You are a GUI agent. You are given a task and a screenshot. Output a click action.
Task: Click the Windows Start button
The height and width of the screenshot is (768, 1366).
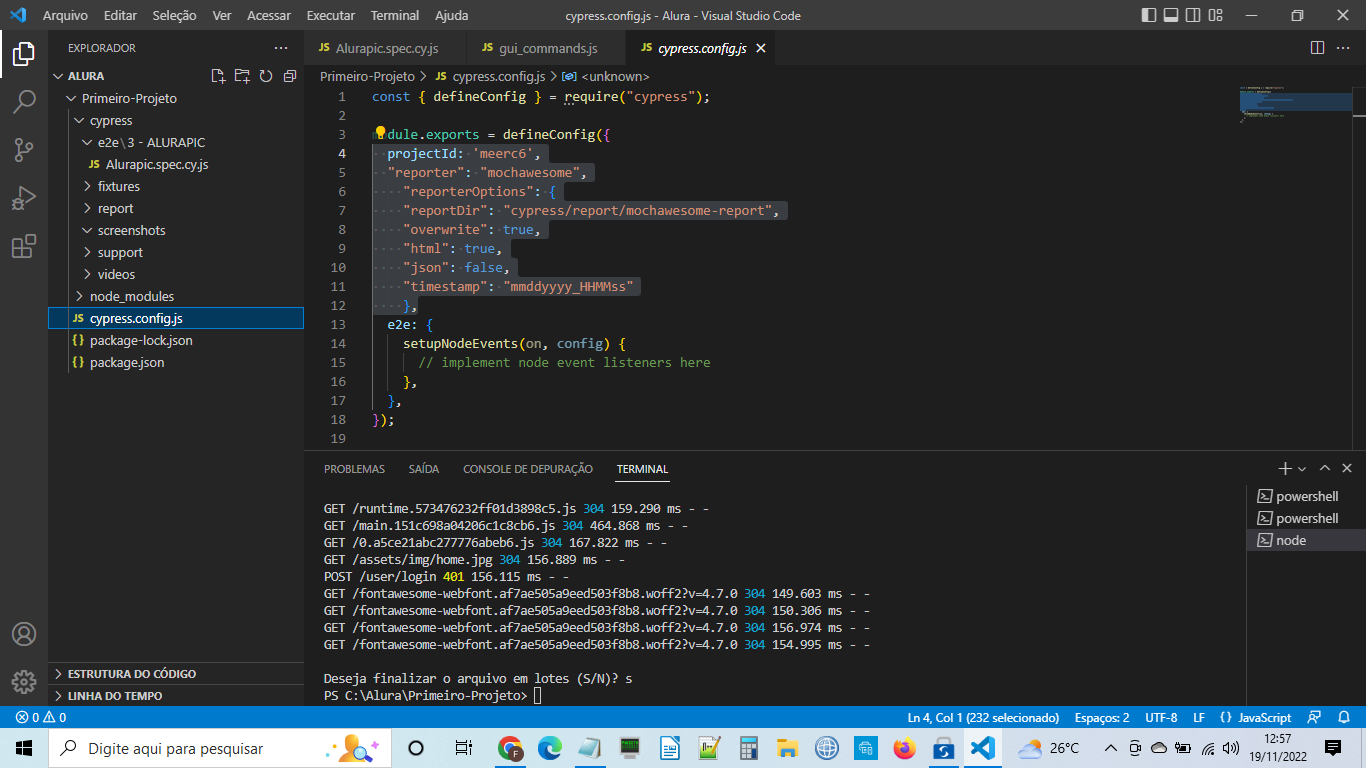24,748
